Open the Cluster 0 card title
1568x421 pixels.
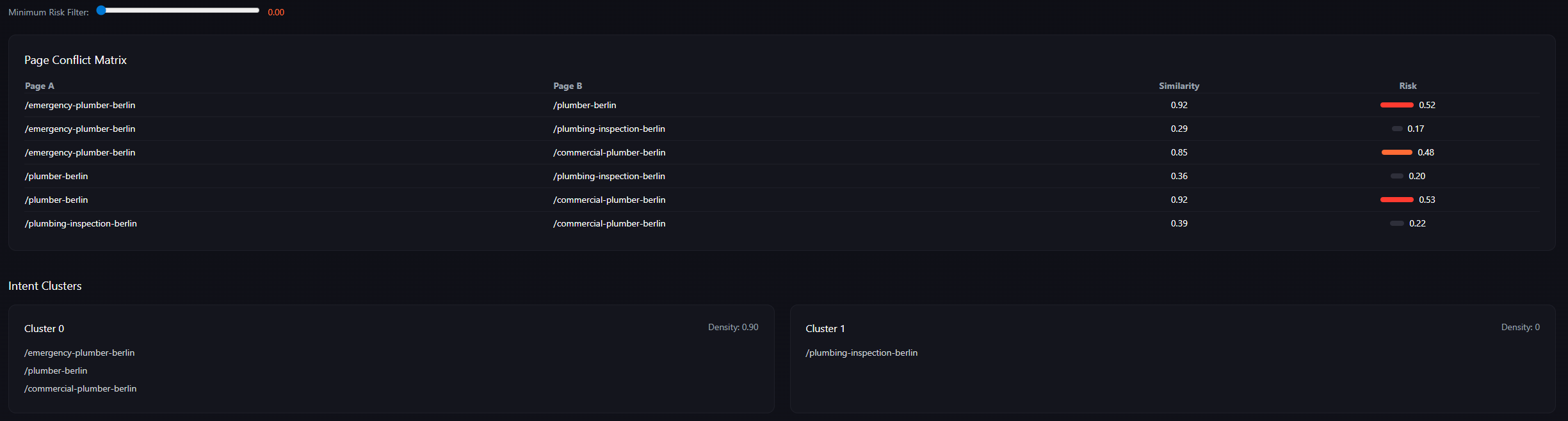click(x=44, y=329)
